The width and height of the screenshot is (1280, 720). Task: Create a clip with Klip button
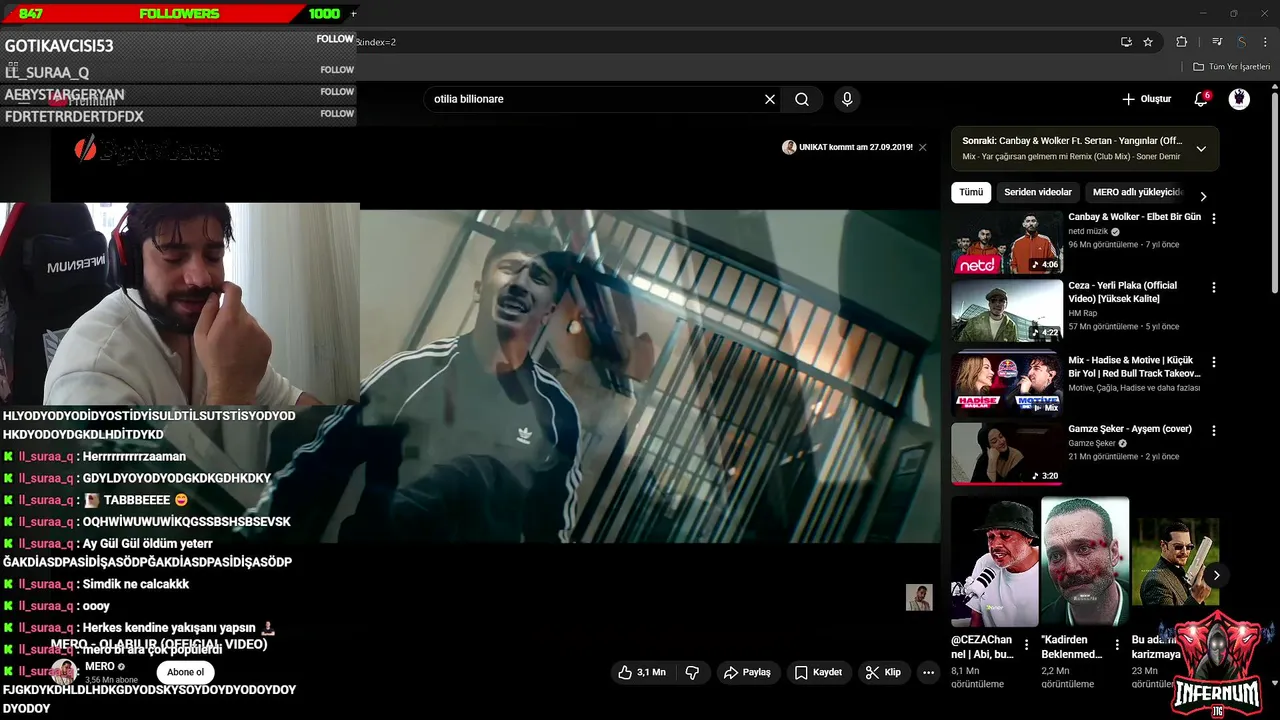pyautogui.click(x=883, y=672)
